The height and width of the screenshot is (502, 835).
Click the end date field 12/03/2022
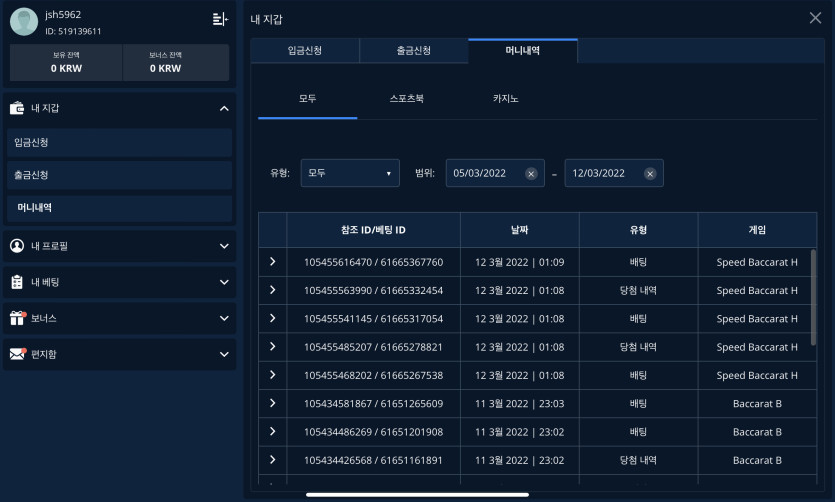tap(613, 173)
